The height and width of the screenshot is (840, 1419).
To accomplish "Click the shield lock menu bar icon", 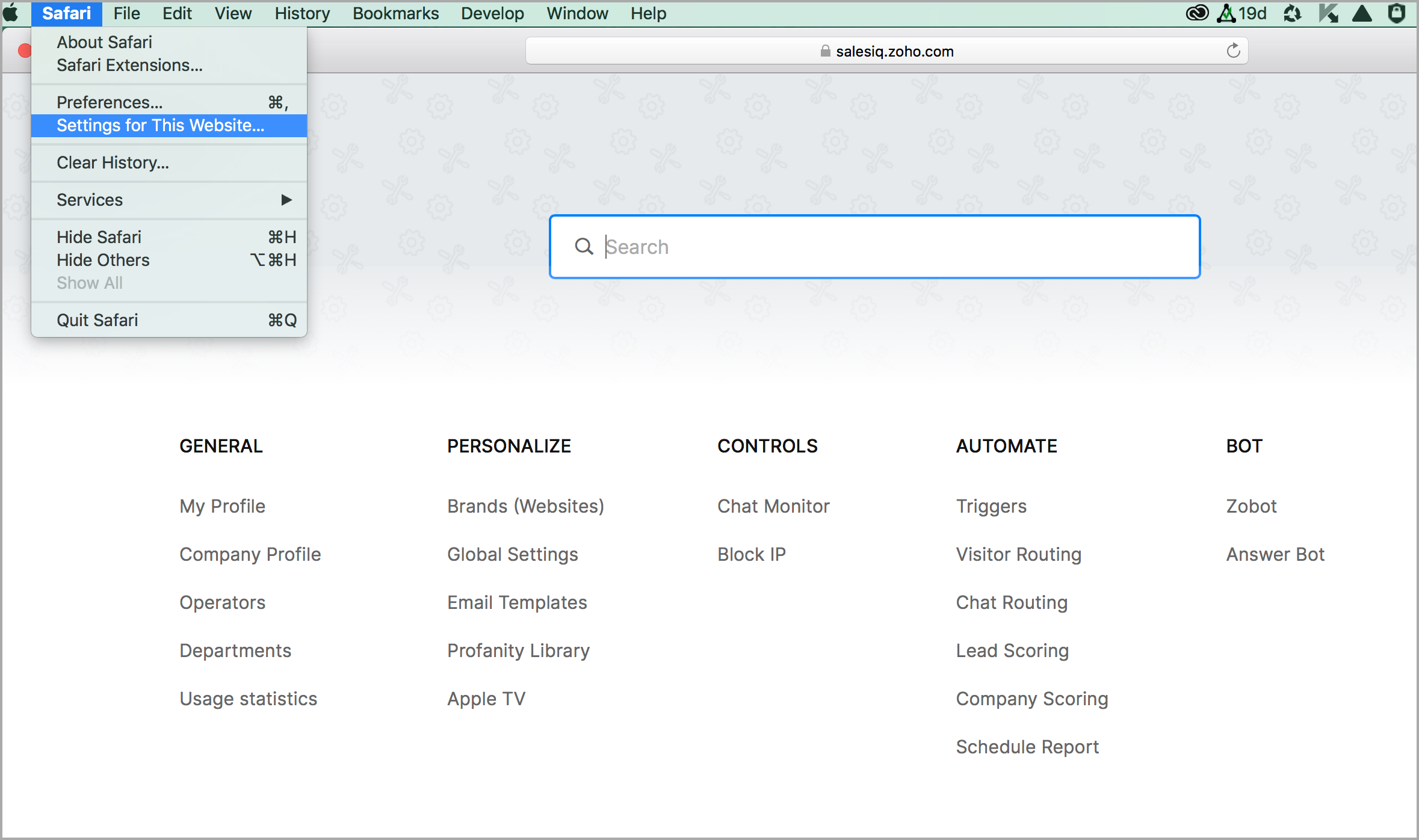I will click(x=1397, y=13).
